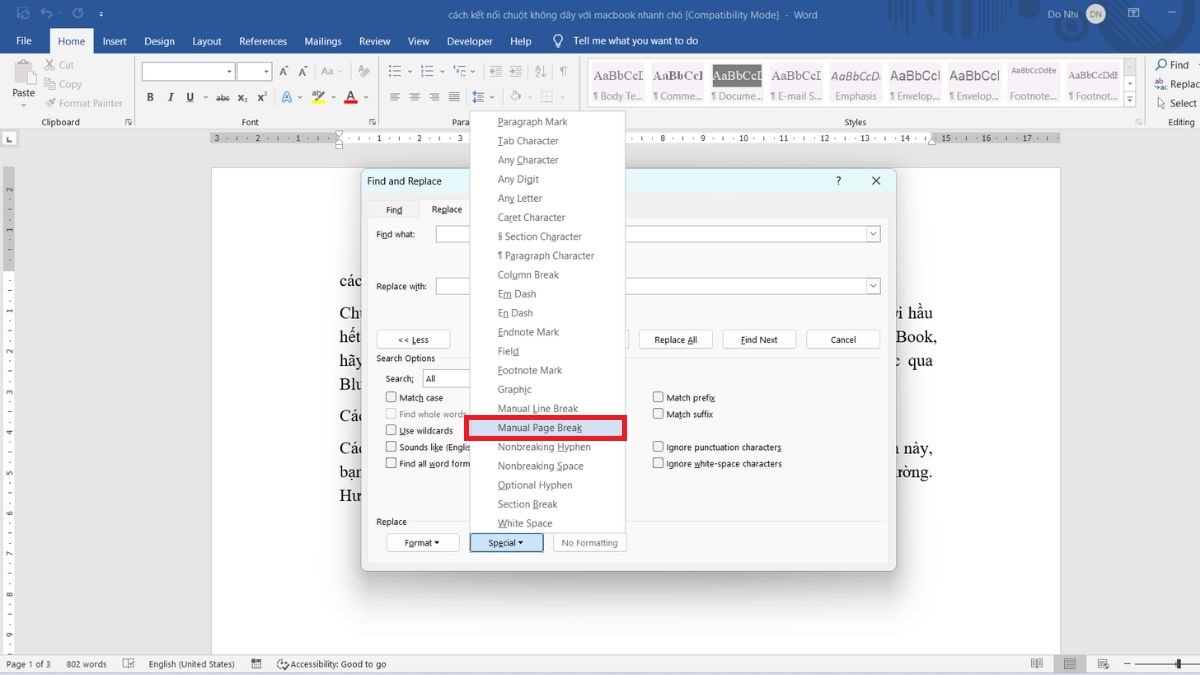Select Nonbreaking Hyphen in the Special list
1200x675 pixels.
(x=545, y=447)
